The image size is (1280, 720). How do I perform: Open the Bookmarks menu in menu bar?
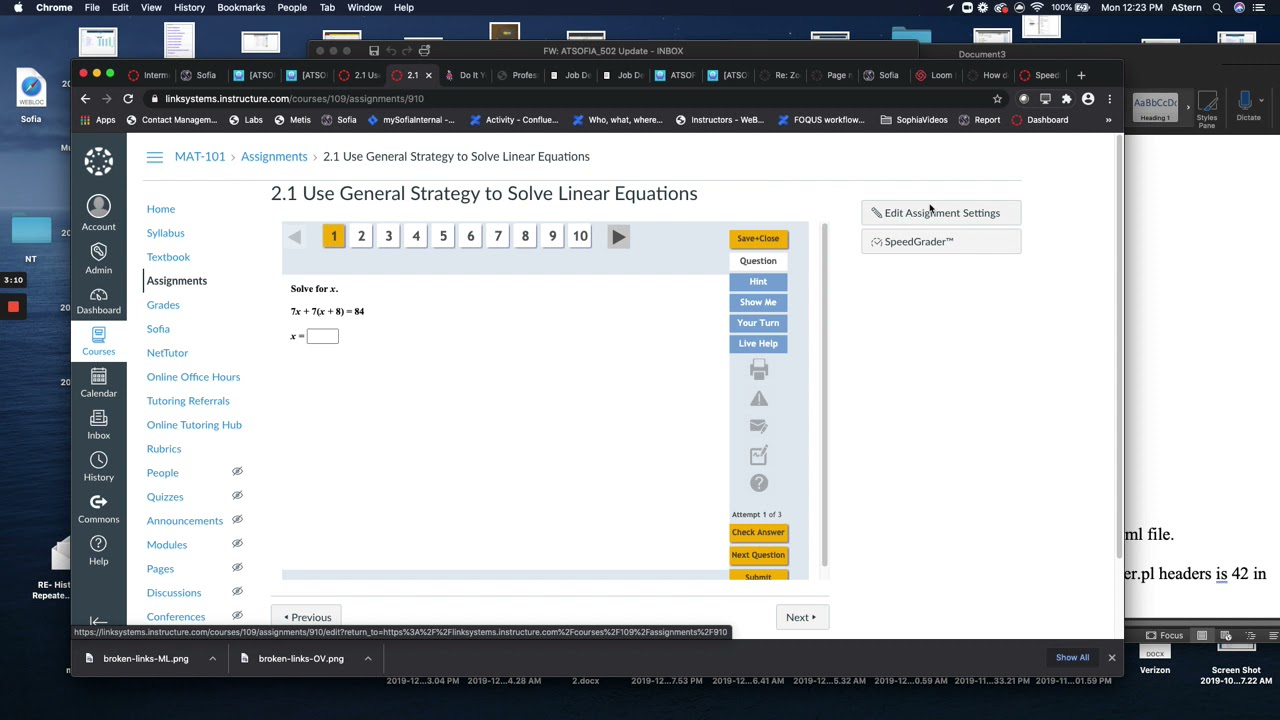[241, 8]
